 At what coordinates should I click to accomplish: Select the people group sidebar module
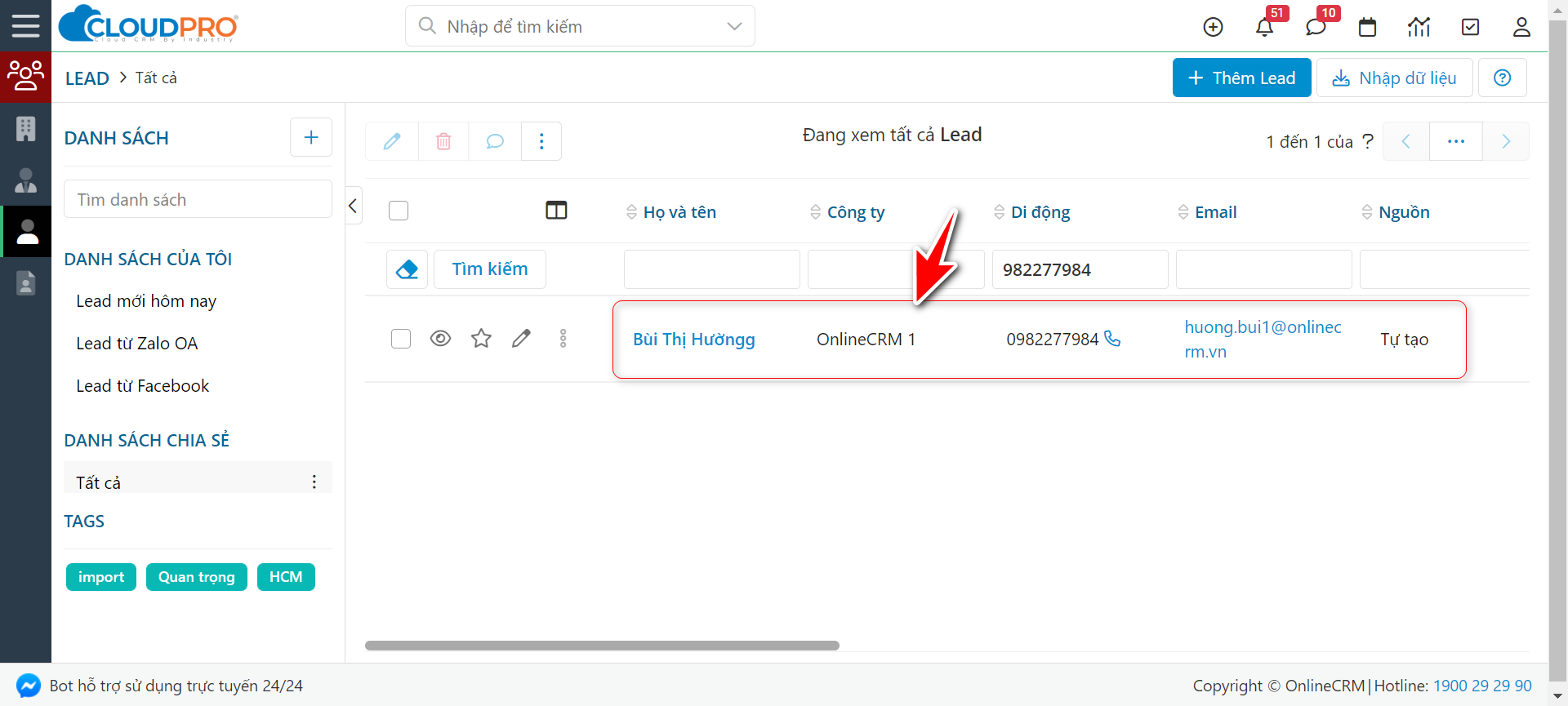pos(25,77)
